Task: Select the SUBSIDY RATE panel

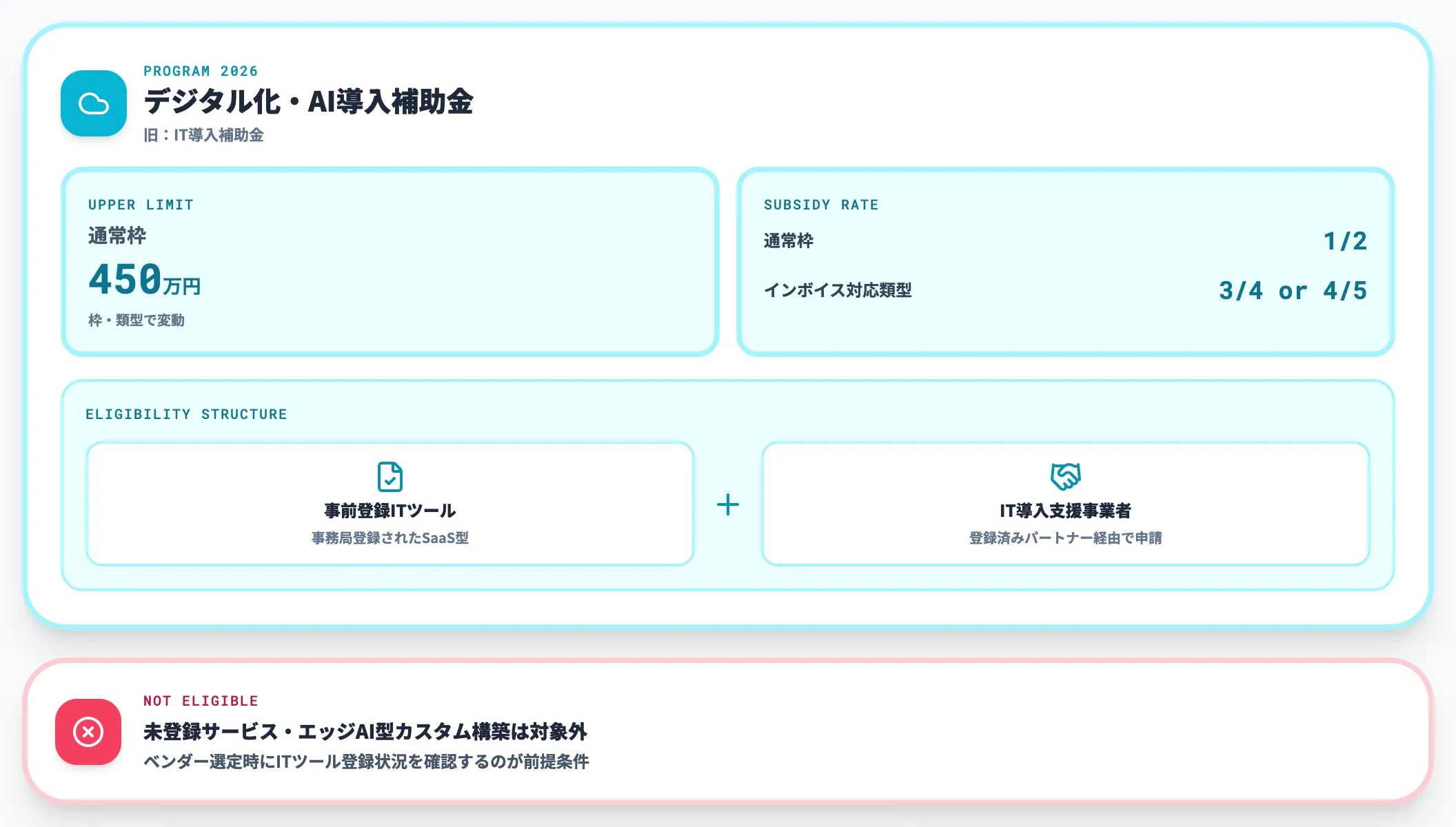Action: [x=1065, y=262]
